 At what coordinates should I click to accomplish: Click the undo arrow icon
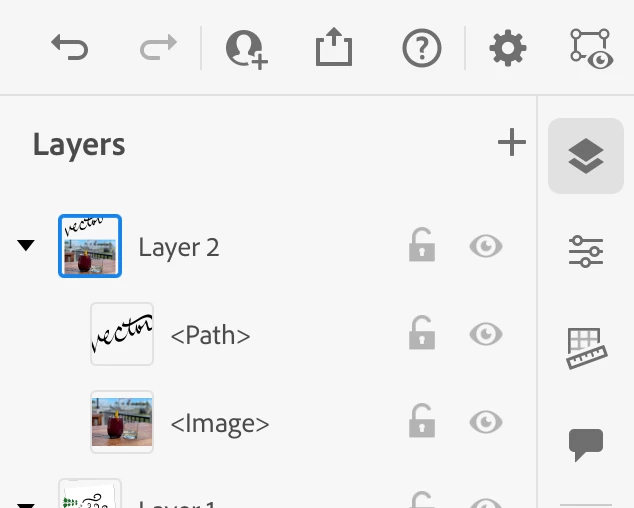(x=70, y=47)
